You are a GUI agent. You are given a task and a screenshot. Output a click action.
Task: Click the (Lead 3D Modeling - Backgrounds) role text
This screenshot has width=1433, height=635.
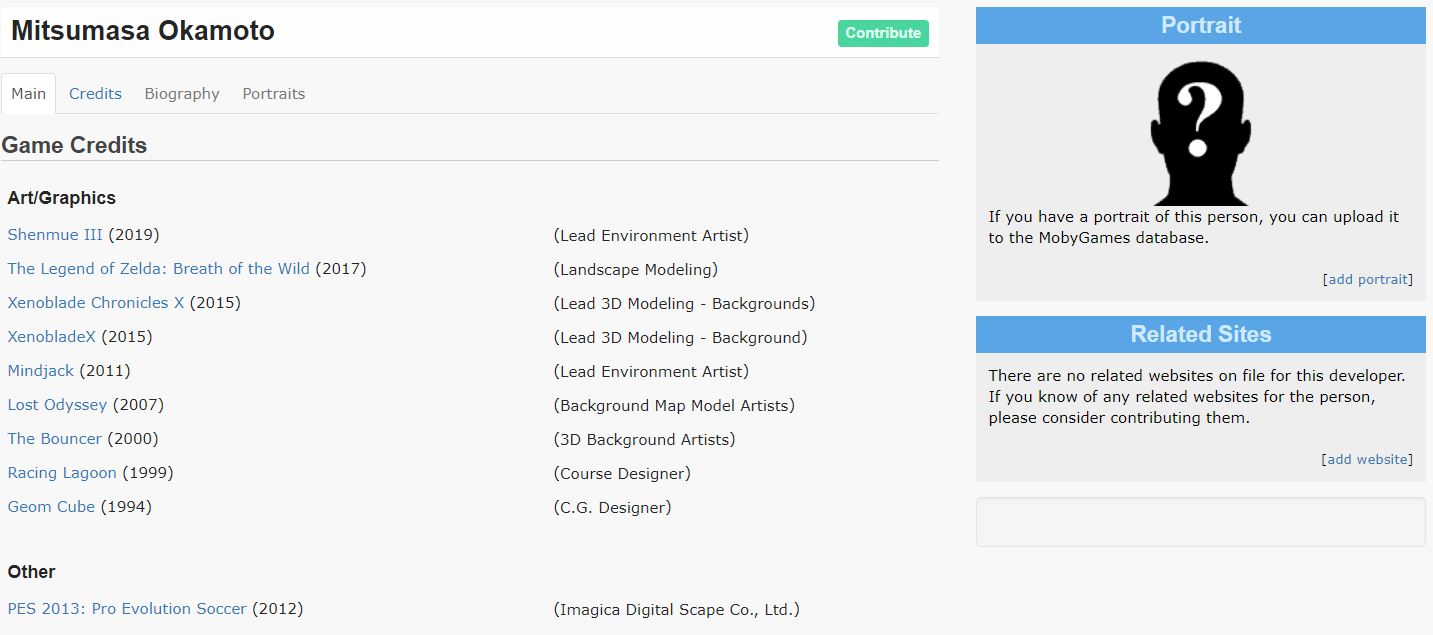tap(684, 304)
